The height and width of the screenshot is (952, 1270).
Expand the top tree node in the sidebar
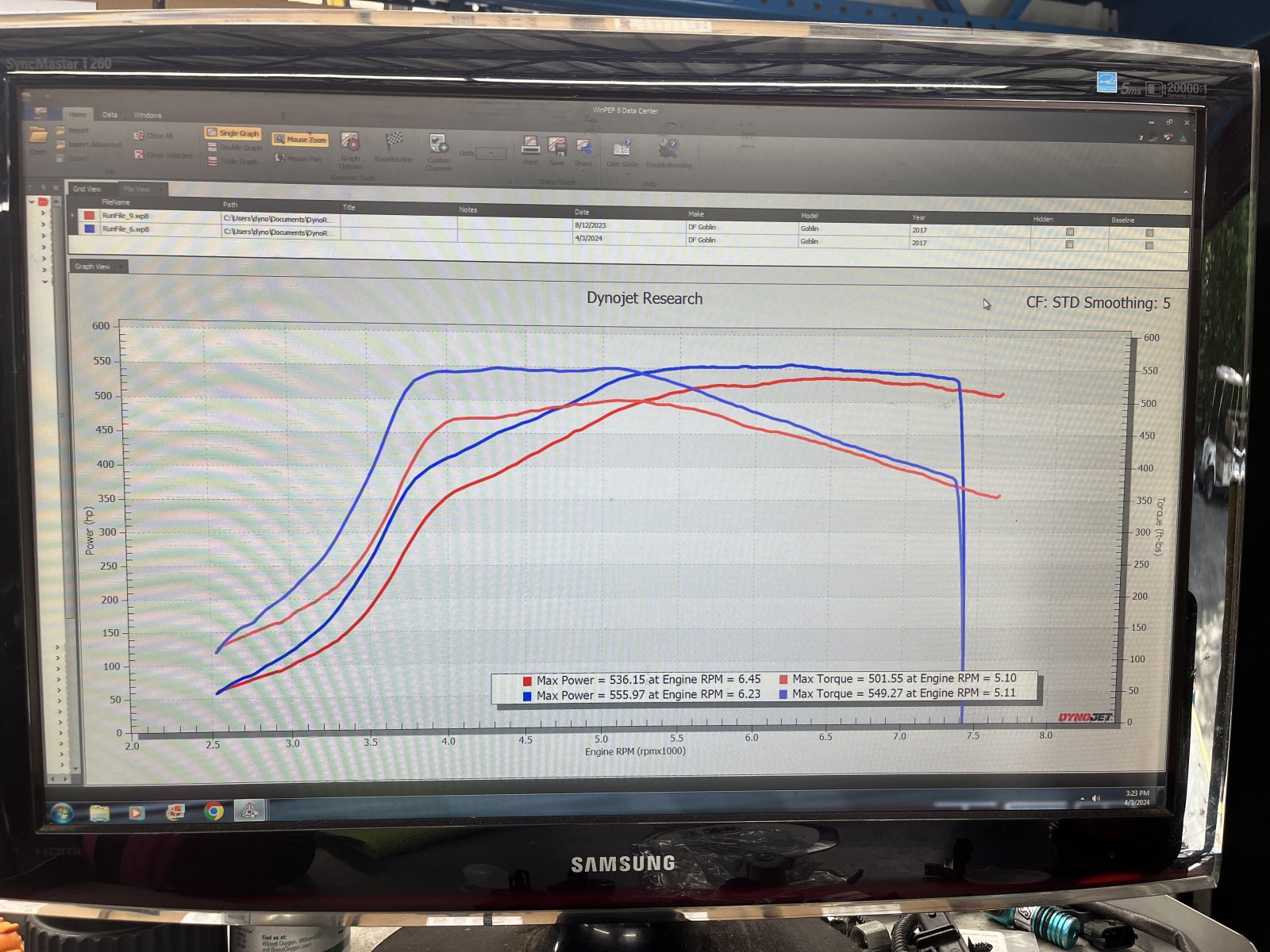click(x=32, y=202)
